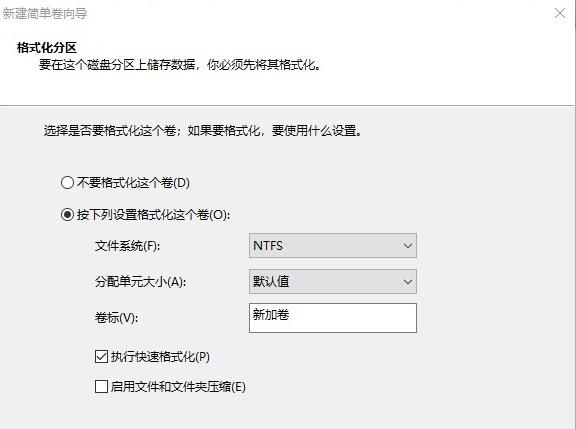Click the 文件系统(F) field label
Viewport: 576px width, 429px height.
127,246
